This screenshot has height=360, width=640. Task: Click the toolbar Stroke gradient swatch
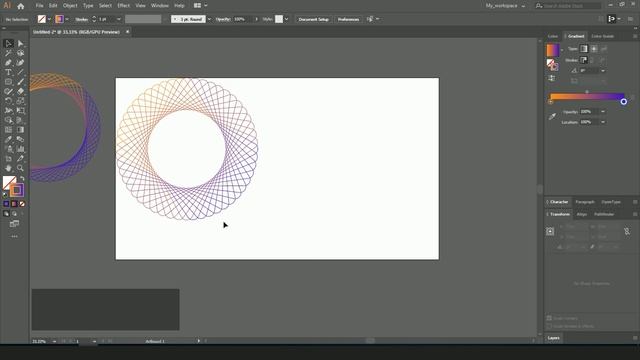tap(17, 190)
